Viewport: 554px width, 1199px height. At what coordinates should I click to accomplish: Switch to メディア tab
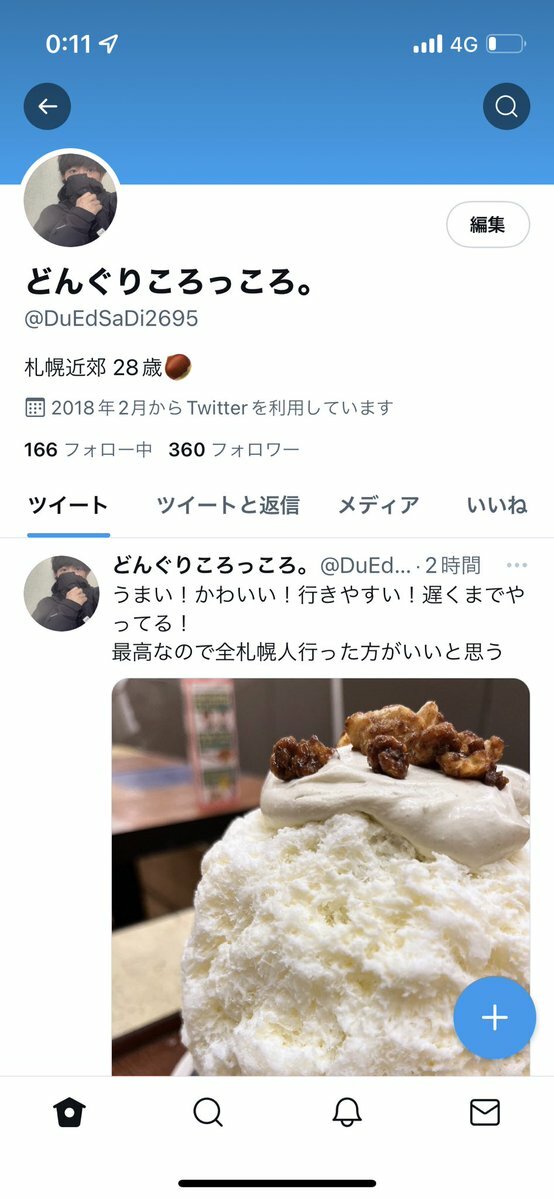[x=379, y=505]
